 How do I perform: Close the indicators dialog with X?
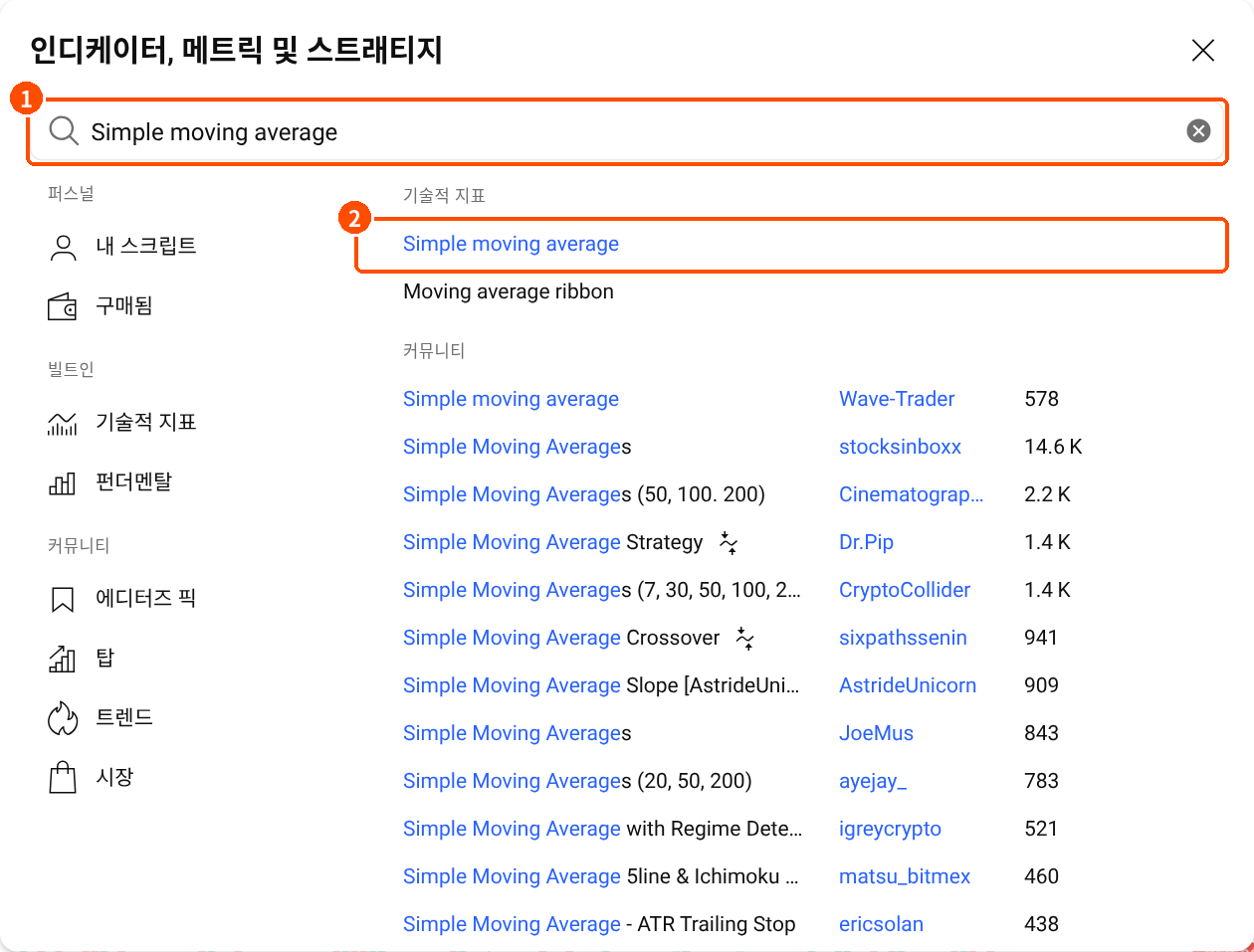pyautogui.click(x=1203, y=50)
